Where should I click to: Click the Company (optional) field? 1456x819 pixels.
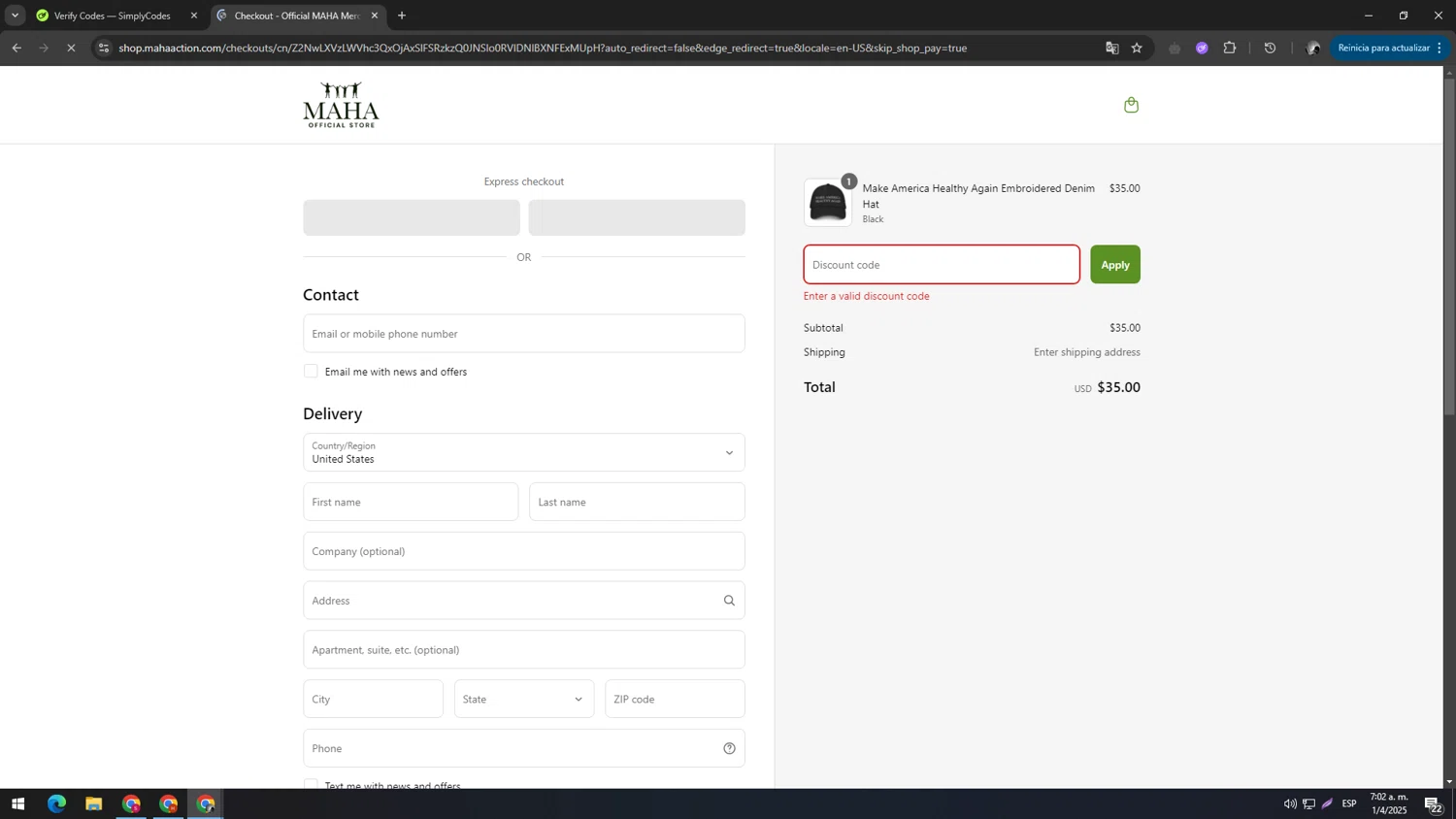524,551
